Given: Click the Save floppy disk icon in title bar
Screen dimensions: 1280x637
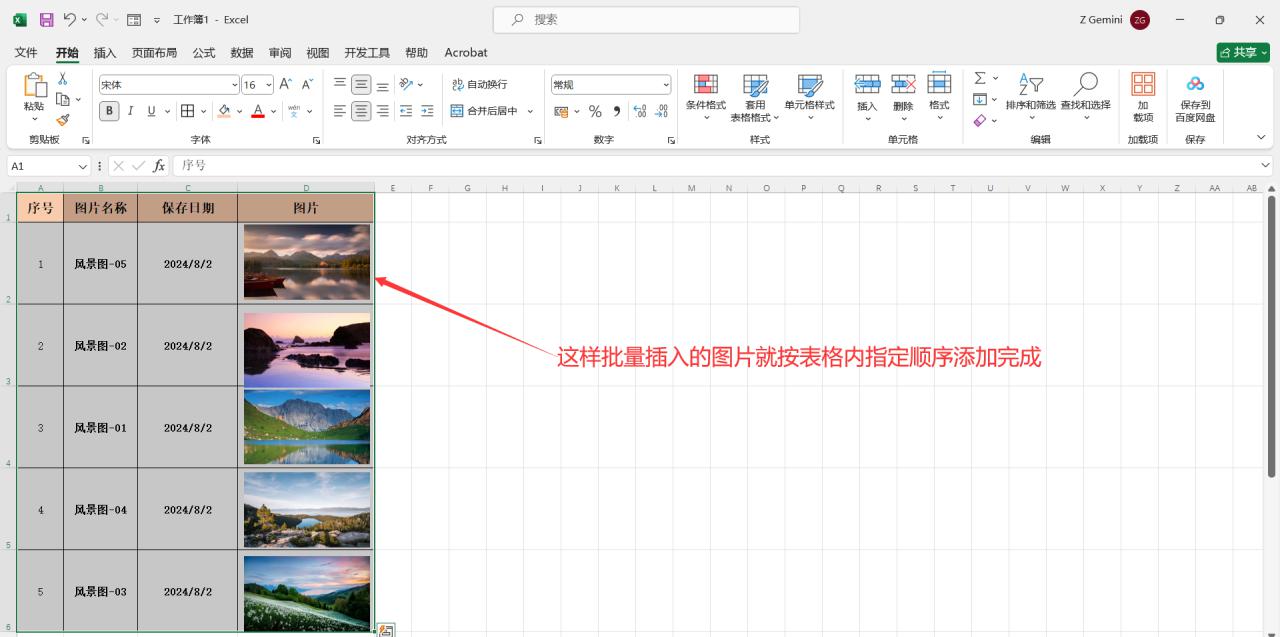Looking at the screenshot, I should (x=46, y=19).
